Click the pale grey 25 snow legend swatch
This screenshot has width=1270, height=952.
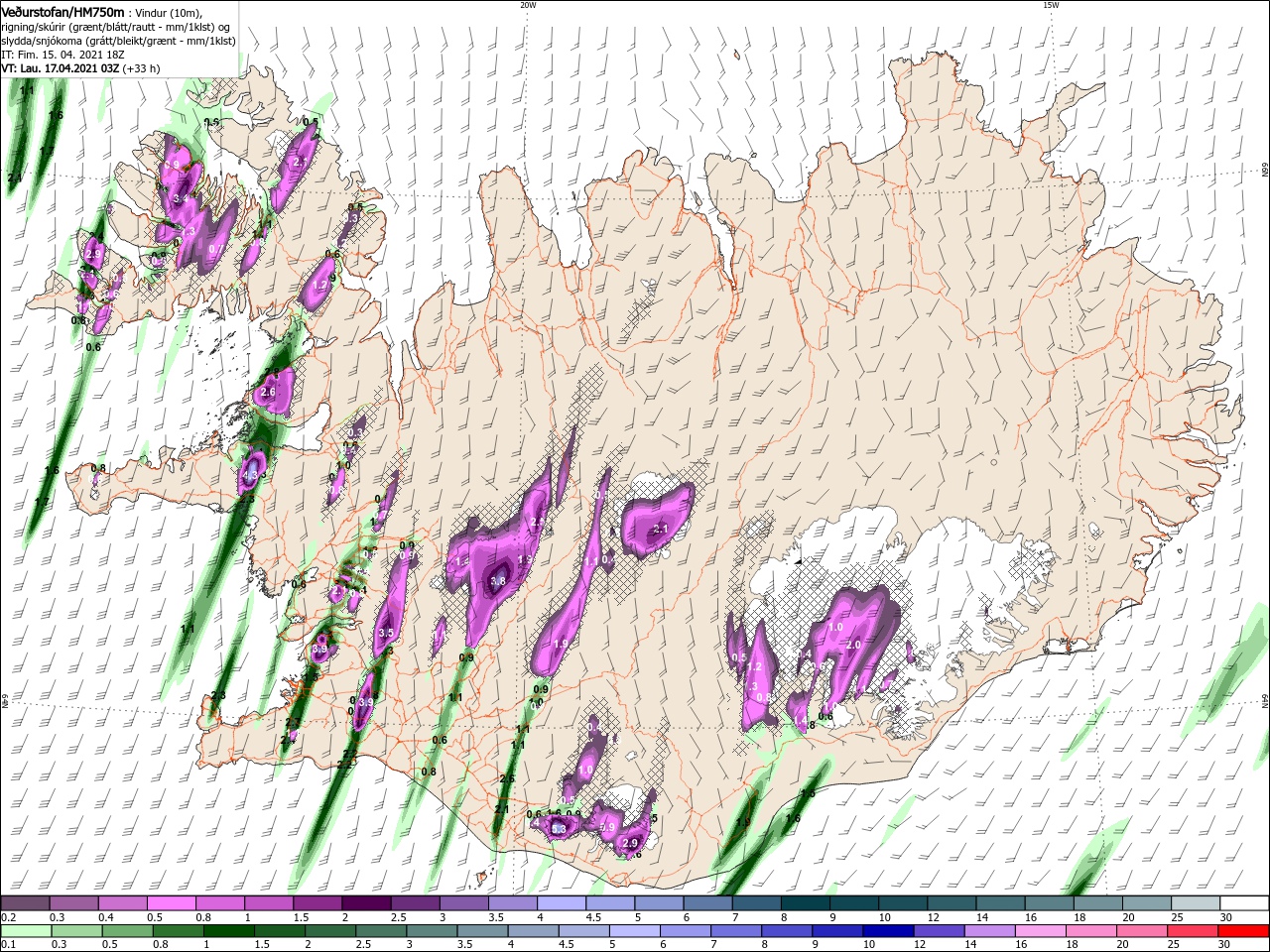(1196, 903)
